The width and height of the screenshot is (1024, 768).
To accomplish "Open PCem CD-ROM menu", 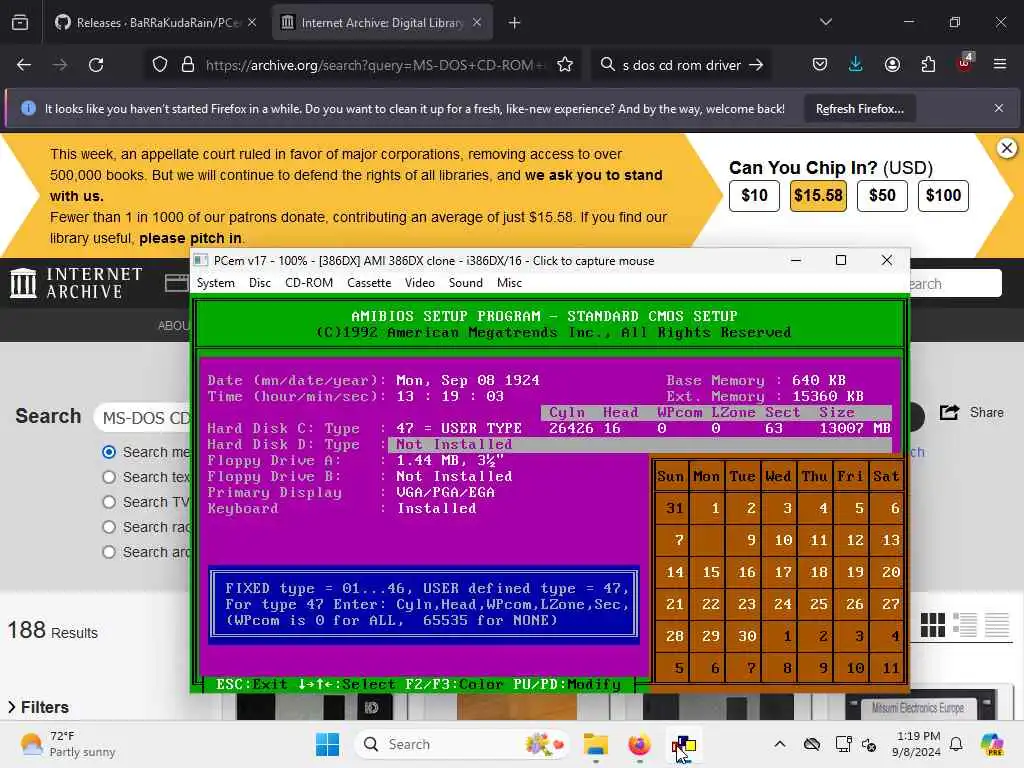I will tap(309, 283).
